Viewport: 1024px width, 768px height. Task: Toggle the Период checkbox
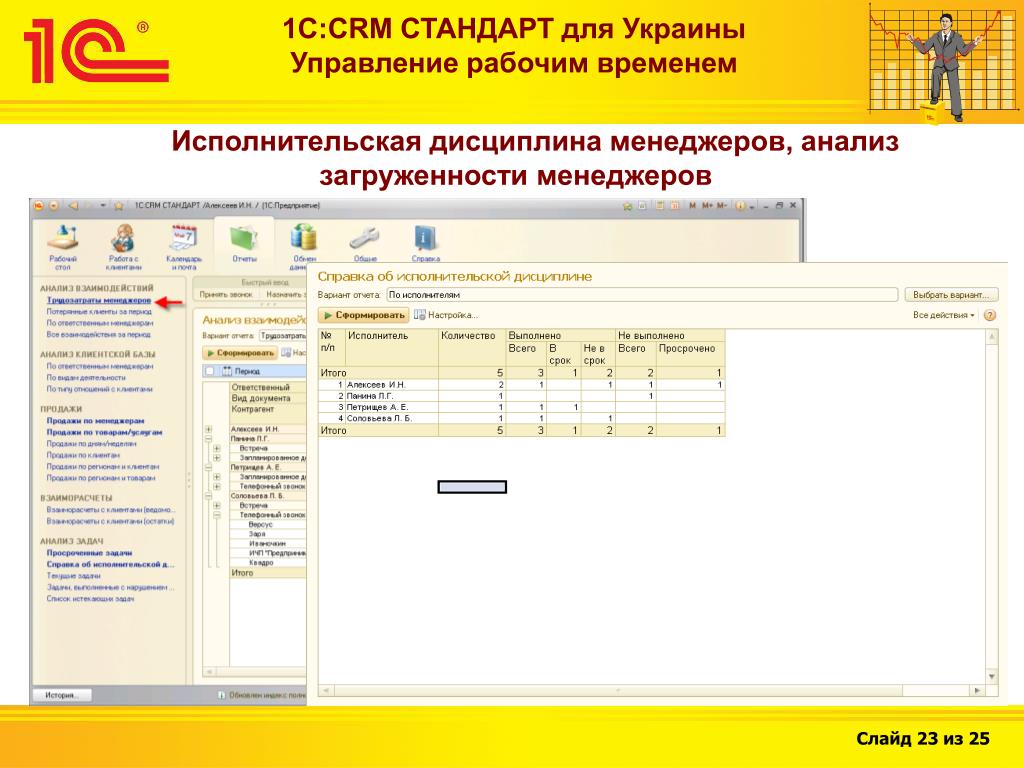click(210, 371)
